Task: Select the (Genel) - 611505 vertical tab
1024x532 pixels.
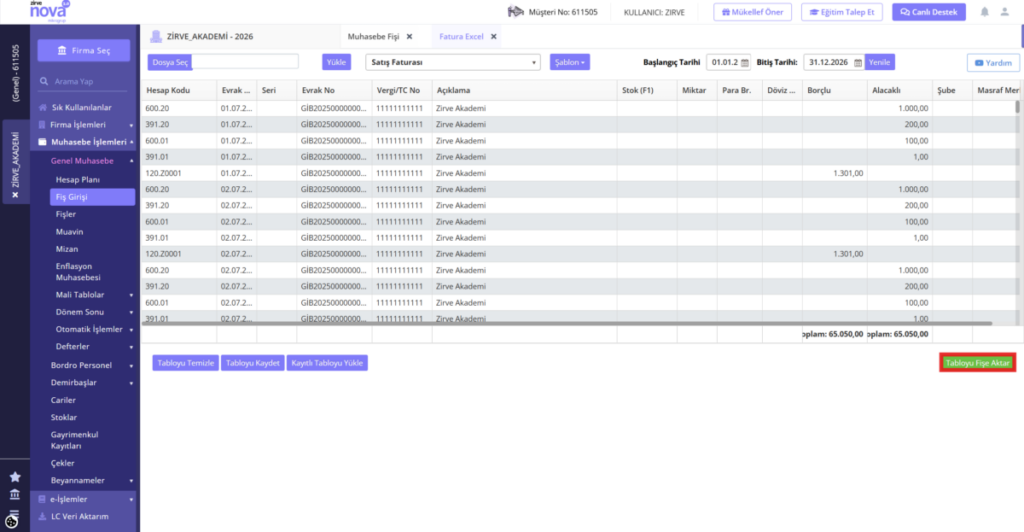Action: point(15,73)
